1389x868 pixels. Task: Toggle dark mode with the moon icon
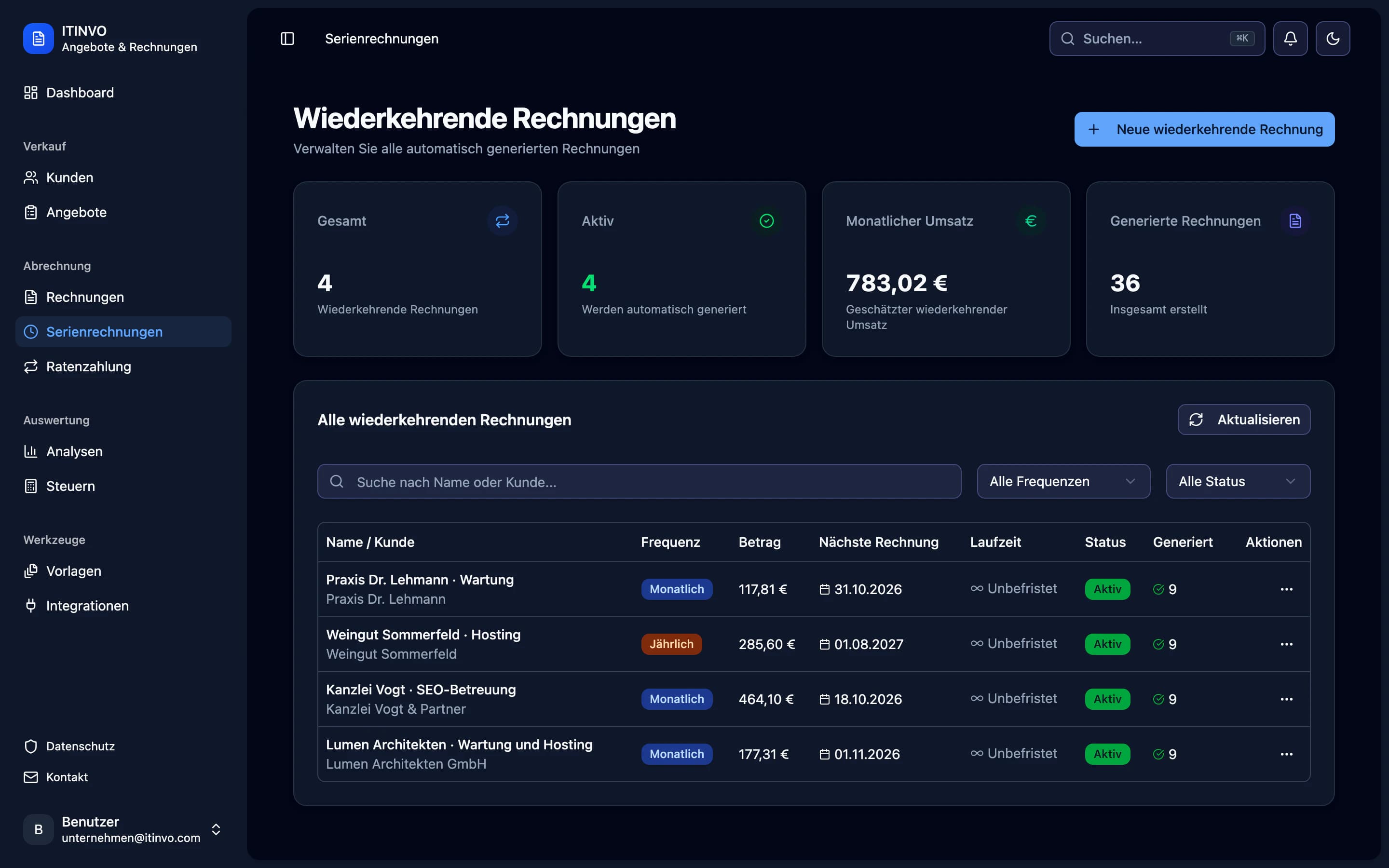1332,39
